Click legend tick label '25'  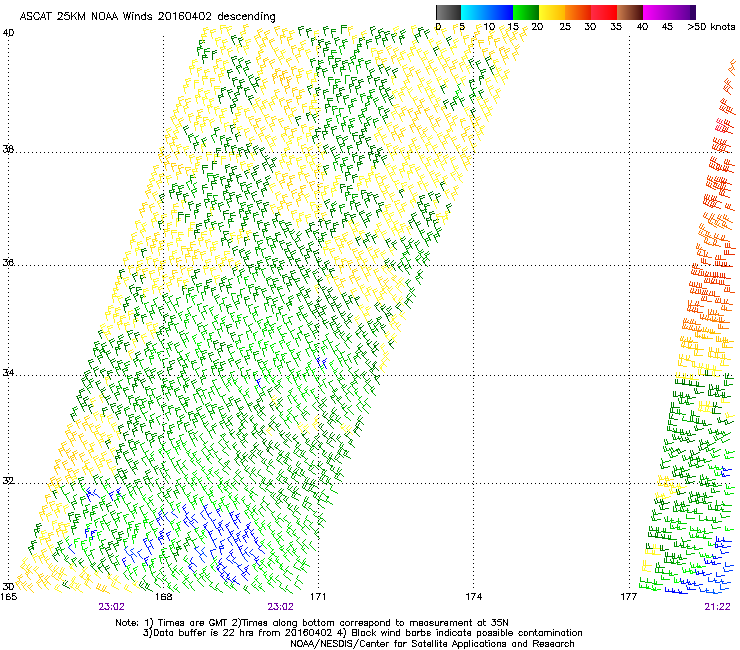[565, 27]
